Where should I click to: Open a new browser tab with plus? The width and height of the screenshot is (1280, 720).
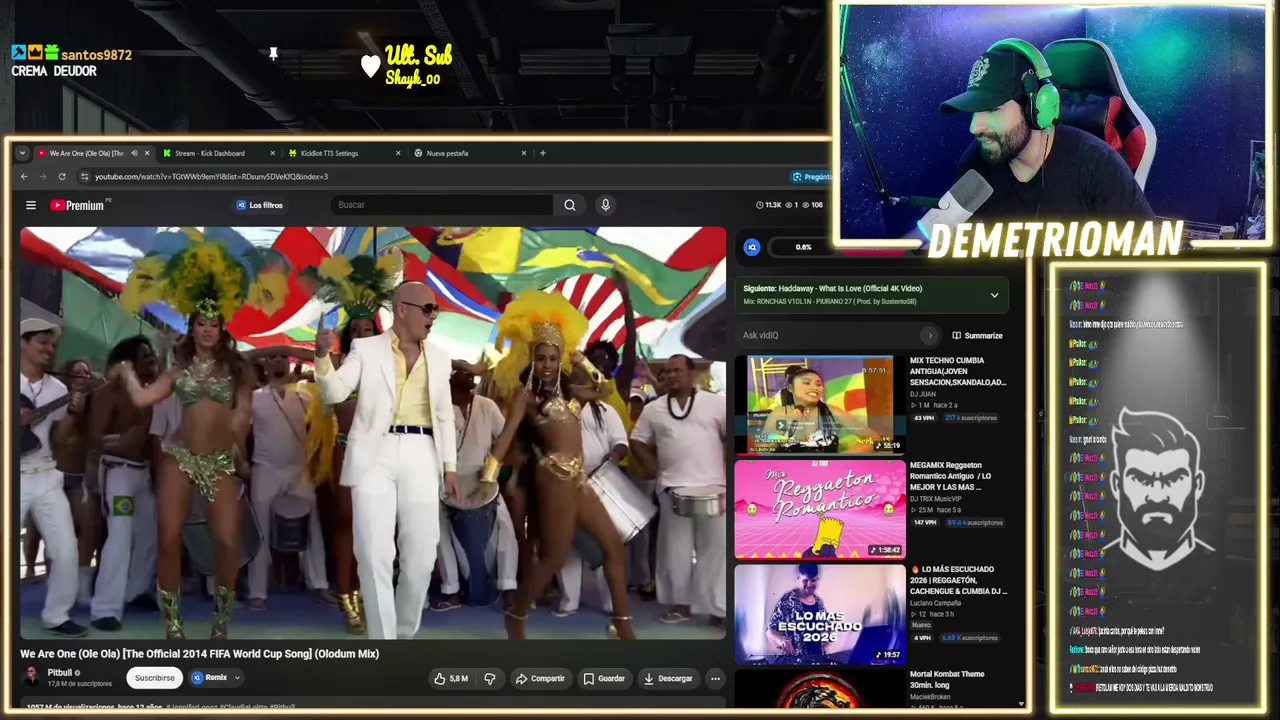point(543,153)
